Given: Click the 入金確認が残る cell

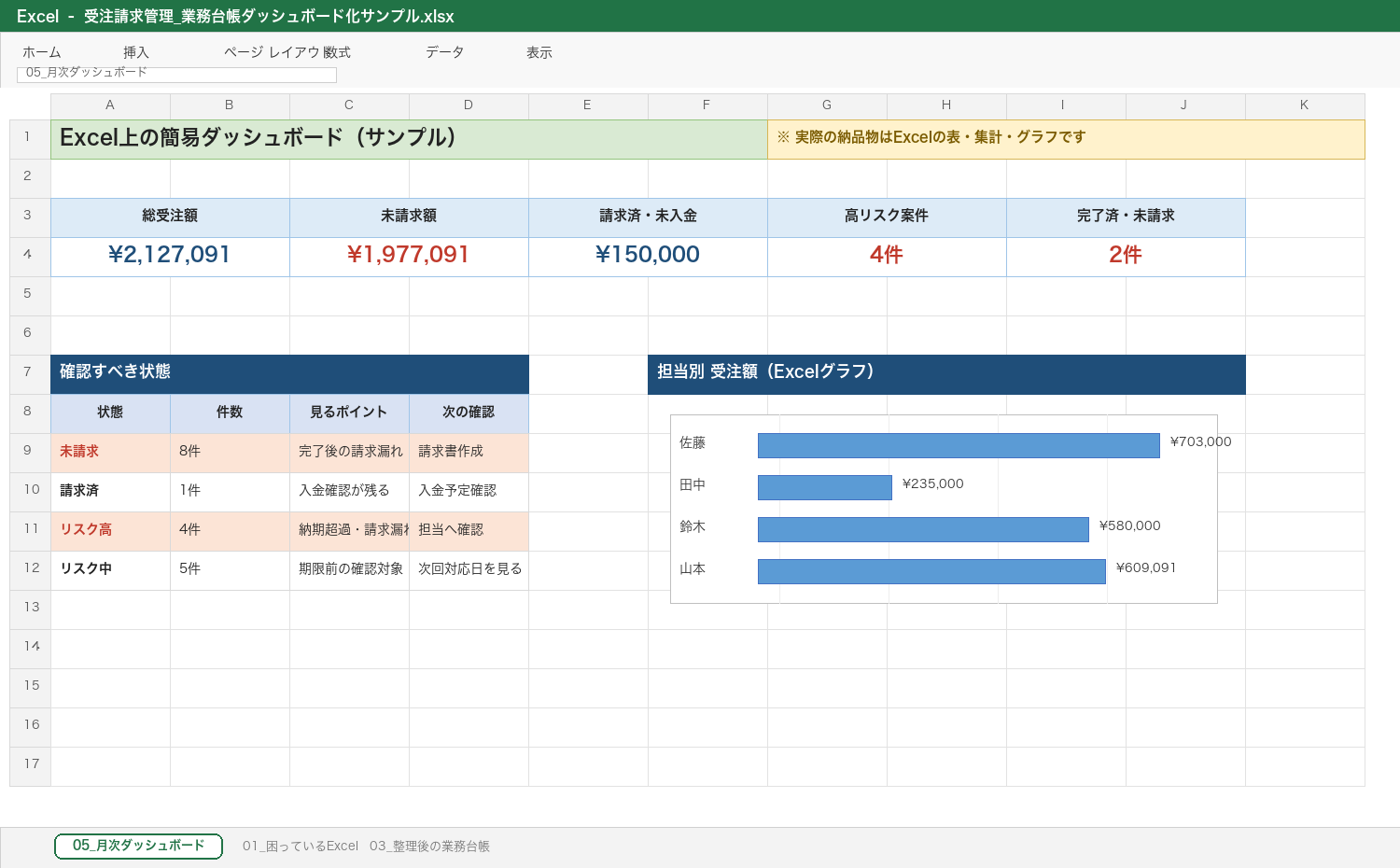Looking at the screenshot, I should point(349,492).
